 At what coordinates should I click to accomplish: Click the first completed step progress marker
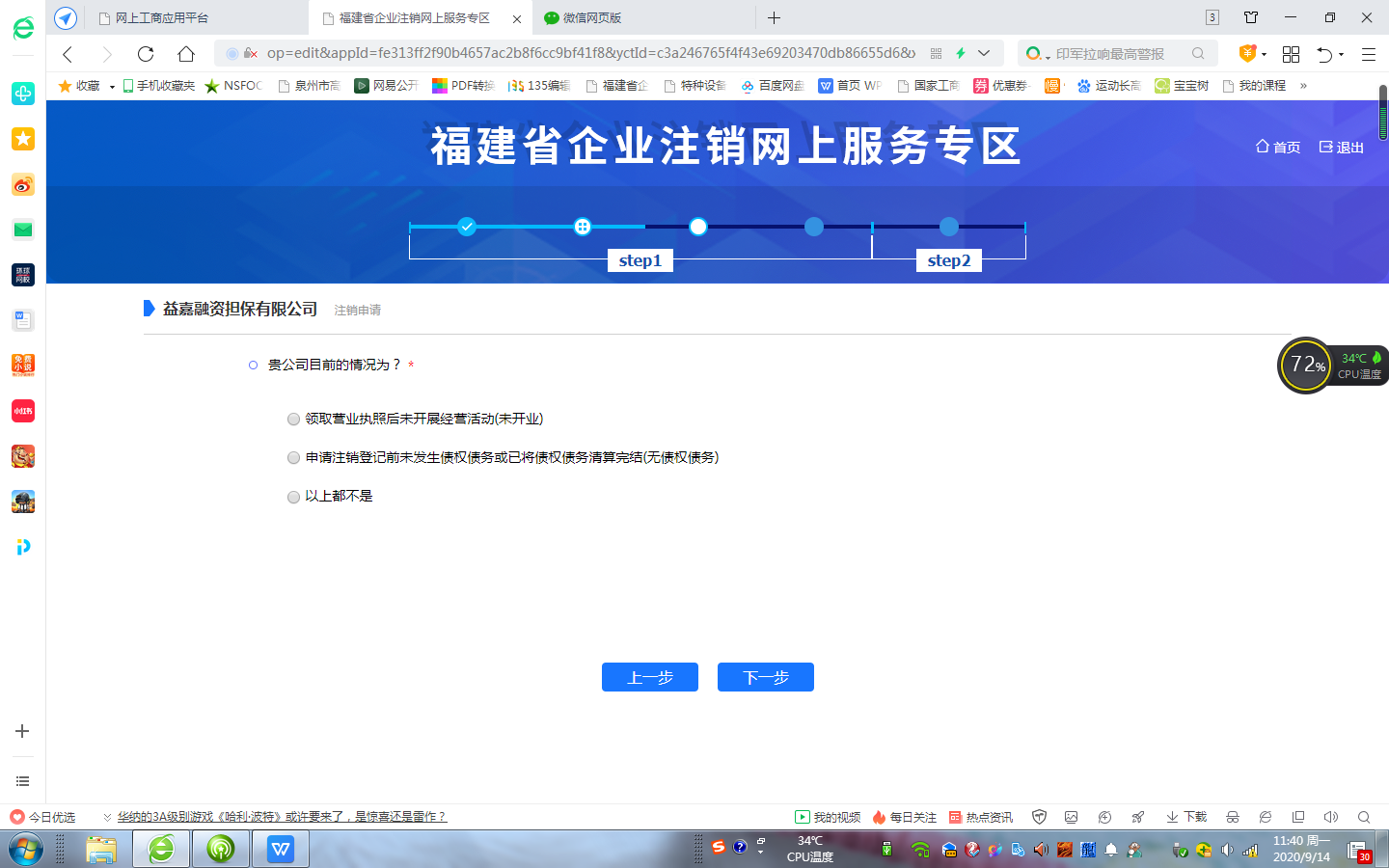point(467,227)
